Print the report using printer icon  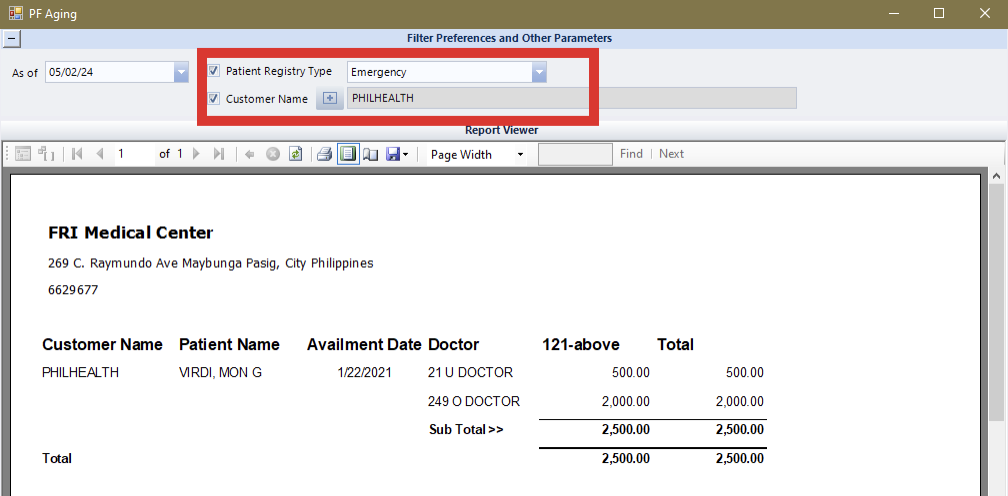[324, 154]
